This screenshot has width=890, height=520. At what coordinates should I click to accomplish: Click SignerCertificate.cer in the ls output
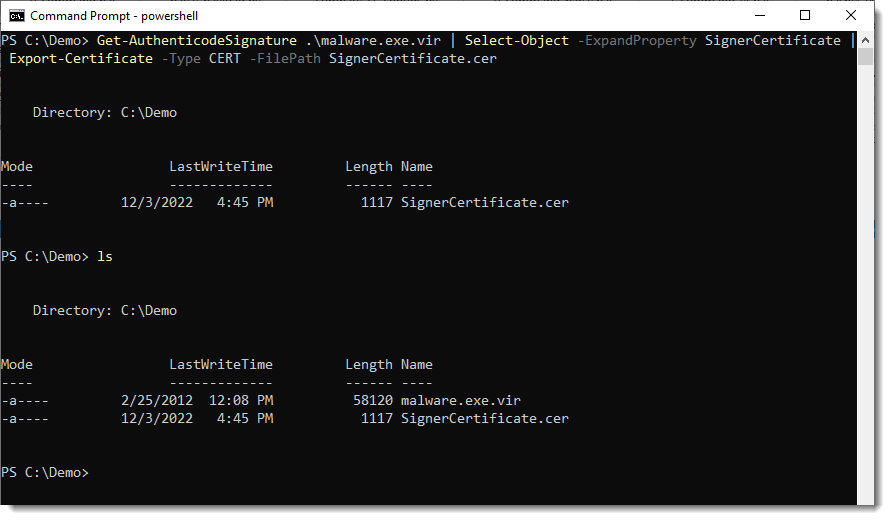[484, 419]
